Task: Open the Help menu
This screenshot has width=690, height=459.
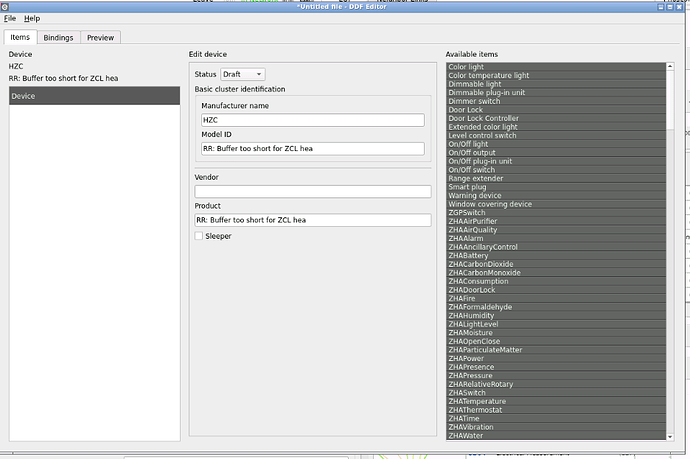Action: [32, 18]
